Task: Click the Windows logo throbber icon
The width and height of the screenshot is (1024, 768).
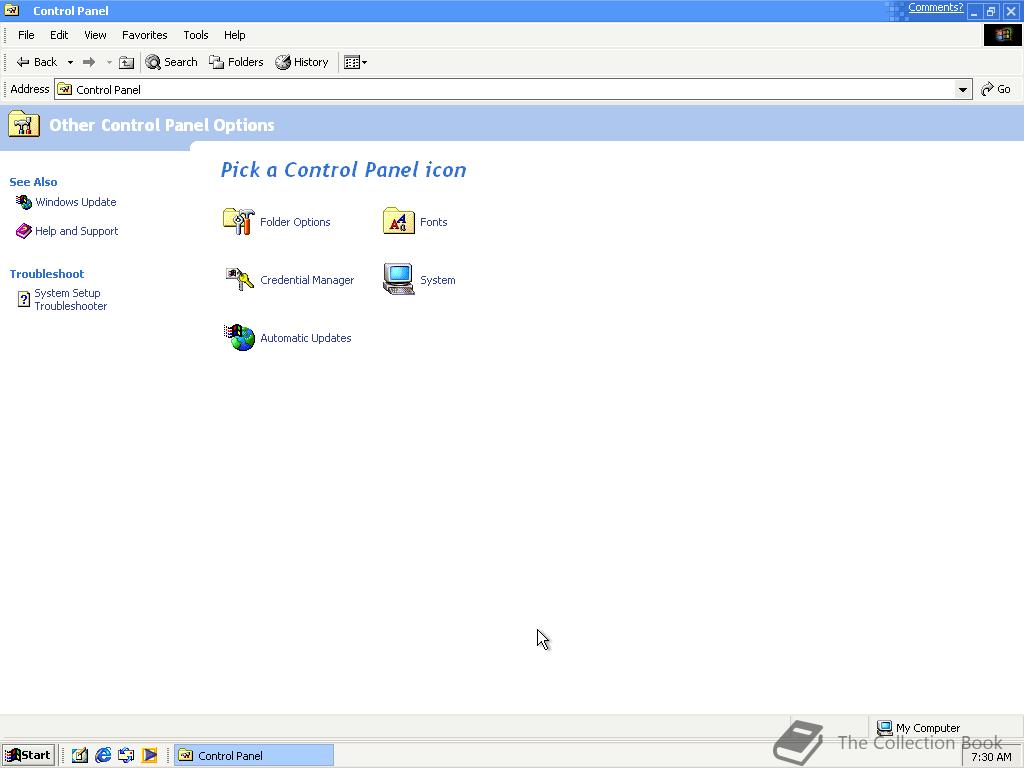Action: 1002,35
